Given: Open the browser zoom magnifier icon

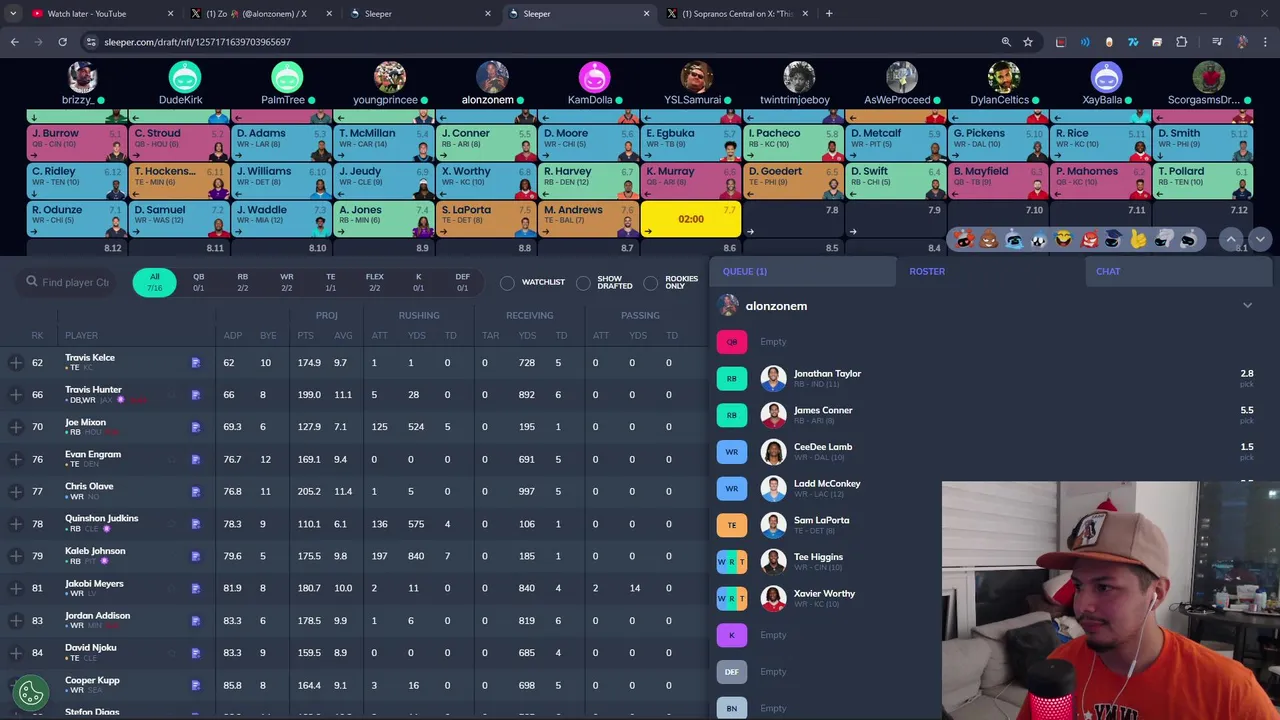Looking at the screenshot, I should click(x=1006, y=42).
